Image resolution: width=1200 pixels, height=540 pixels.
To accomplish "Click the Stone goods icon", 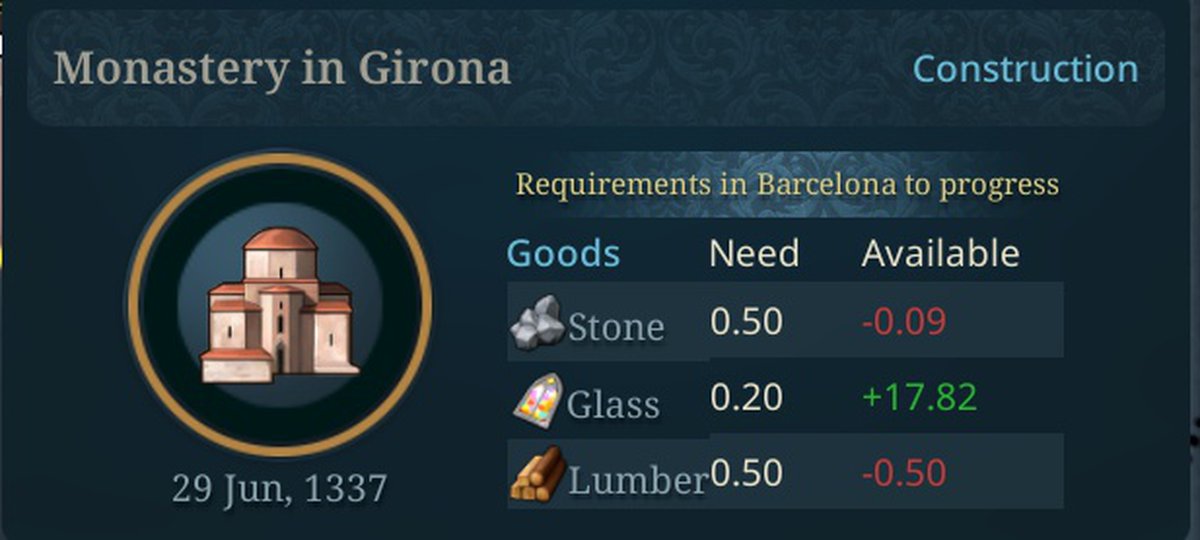I will click(538, 324).
